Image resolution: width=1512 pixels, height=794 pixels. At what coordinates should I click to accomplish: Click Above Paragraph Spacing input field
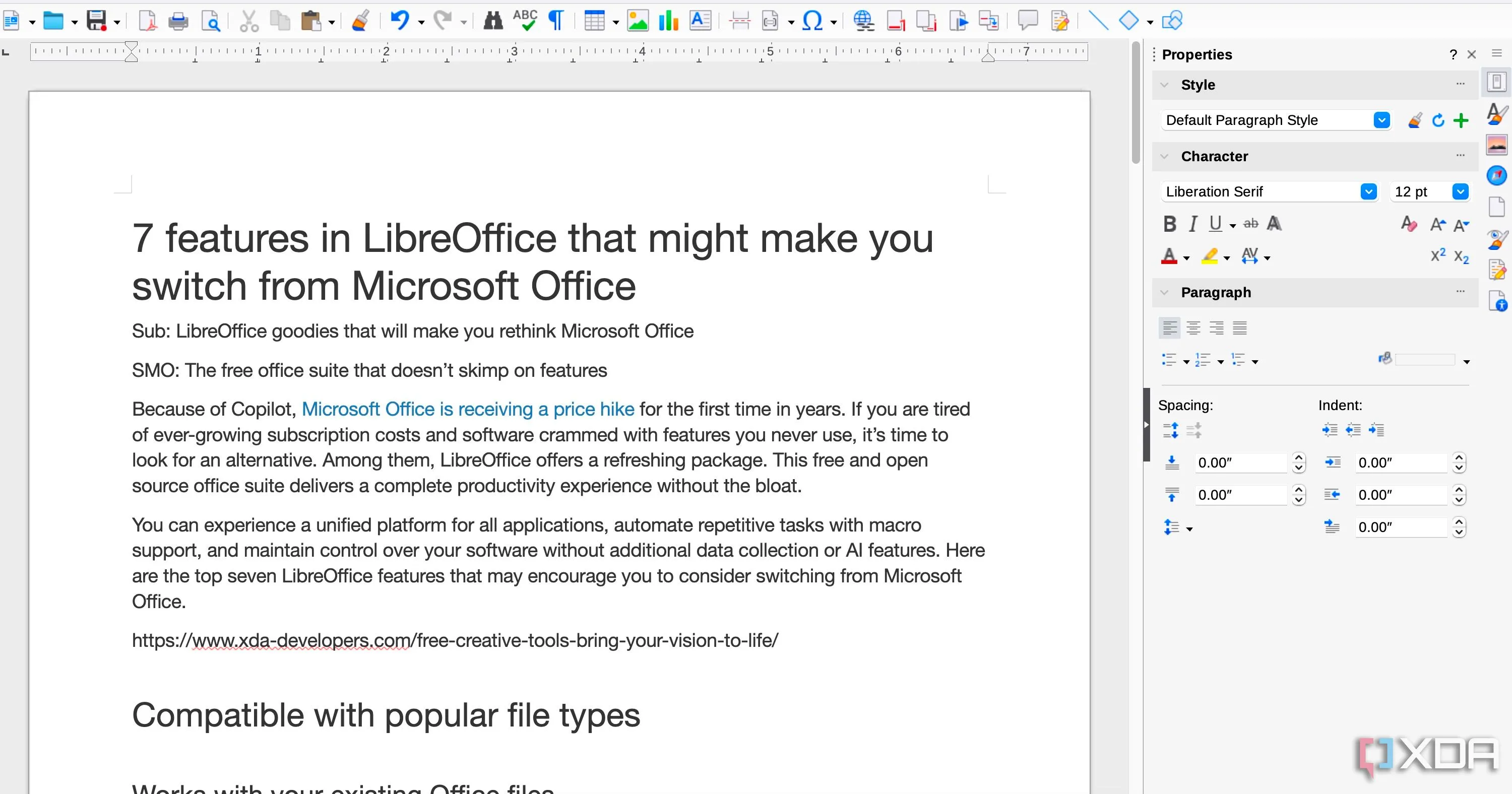point(1240,463)
